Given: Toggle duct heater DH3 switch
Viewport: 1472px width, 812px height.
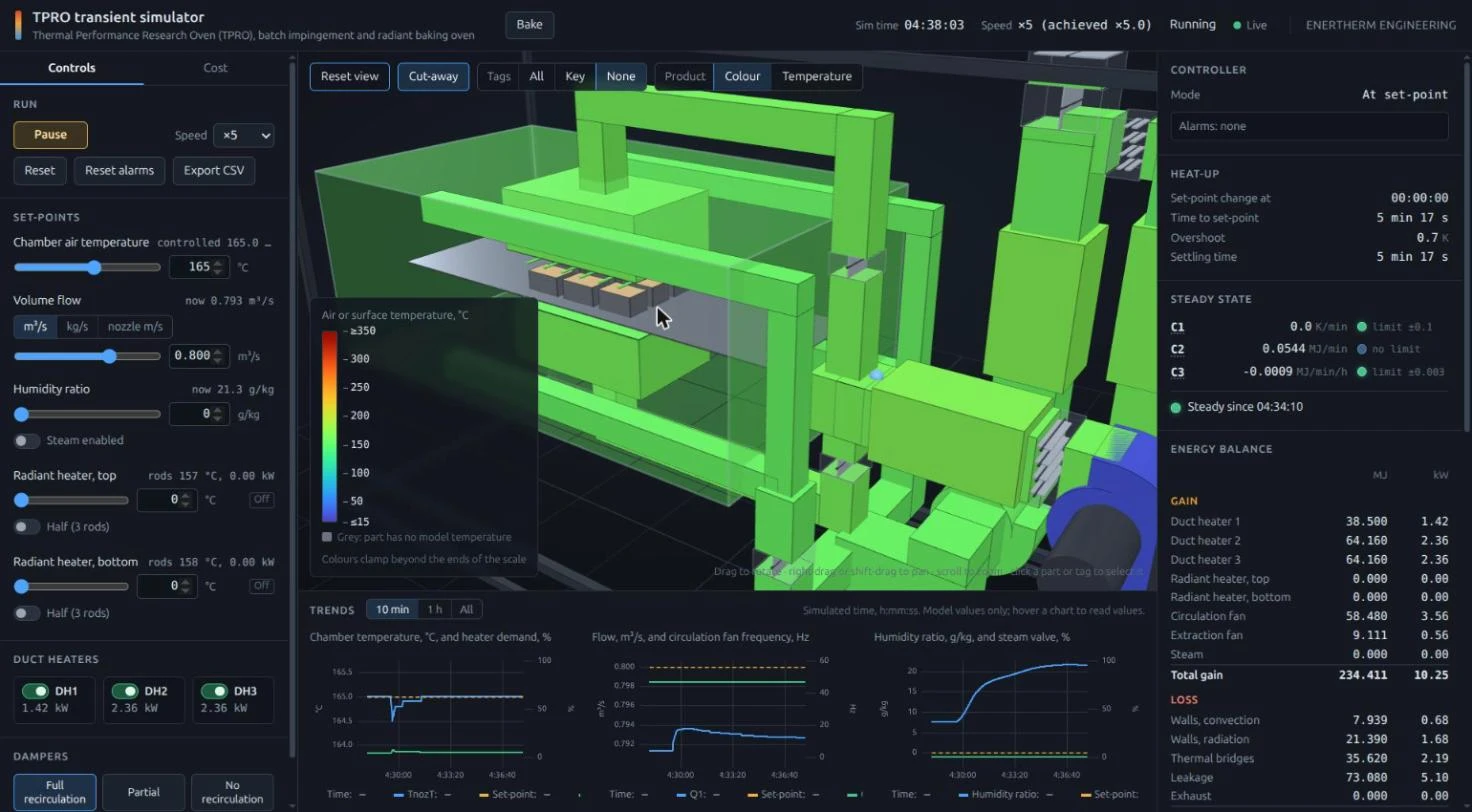Looking at the screenshot, I should tap(215, 691).
